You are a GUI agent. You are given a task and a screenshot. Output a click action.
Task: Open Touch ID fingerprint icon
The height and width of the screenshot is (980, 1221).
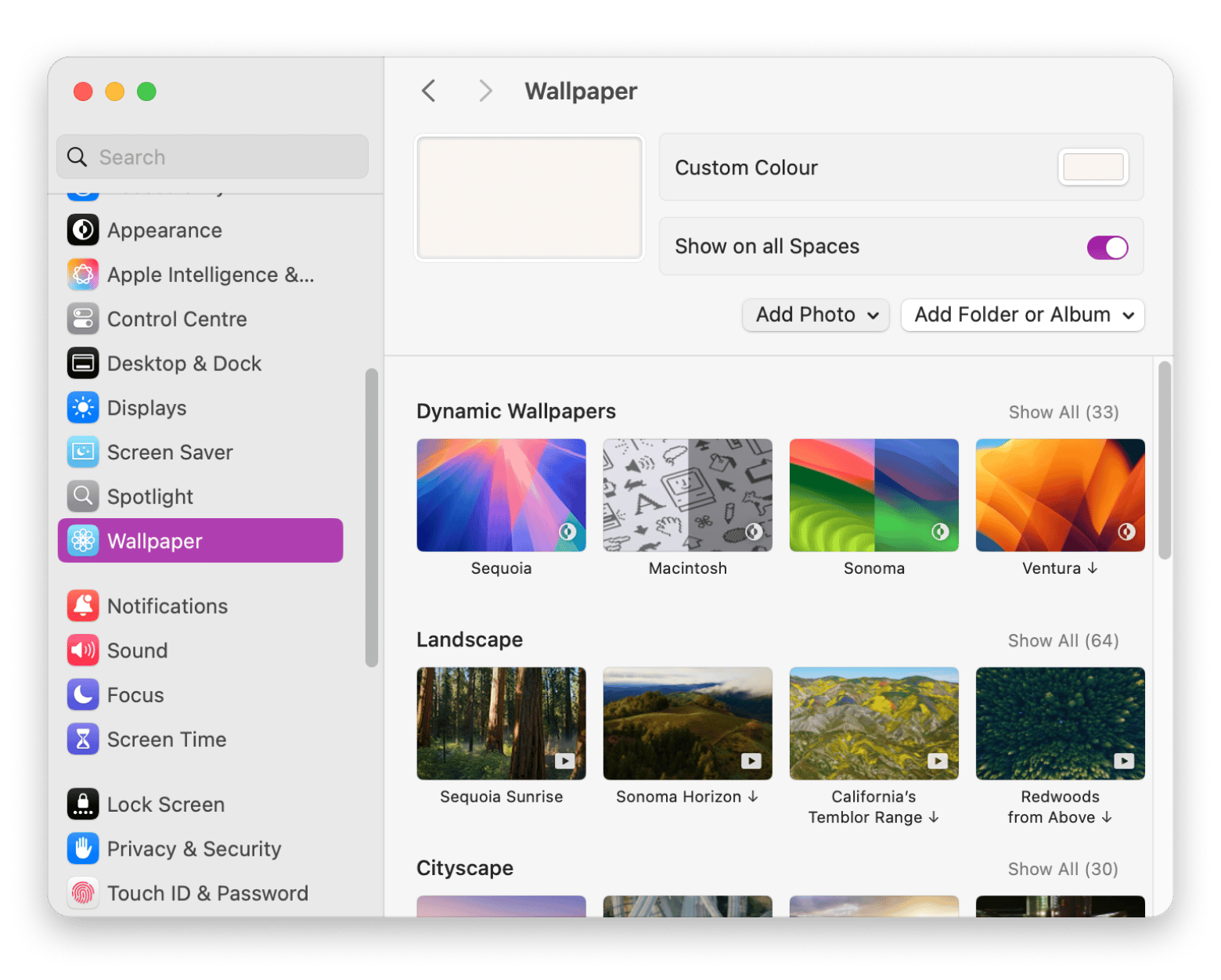pyautogui.click(x=83, y=893)
